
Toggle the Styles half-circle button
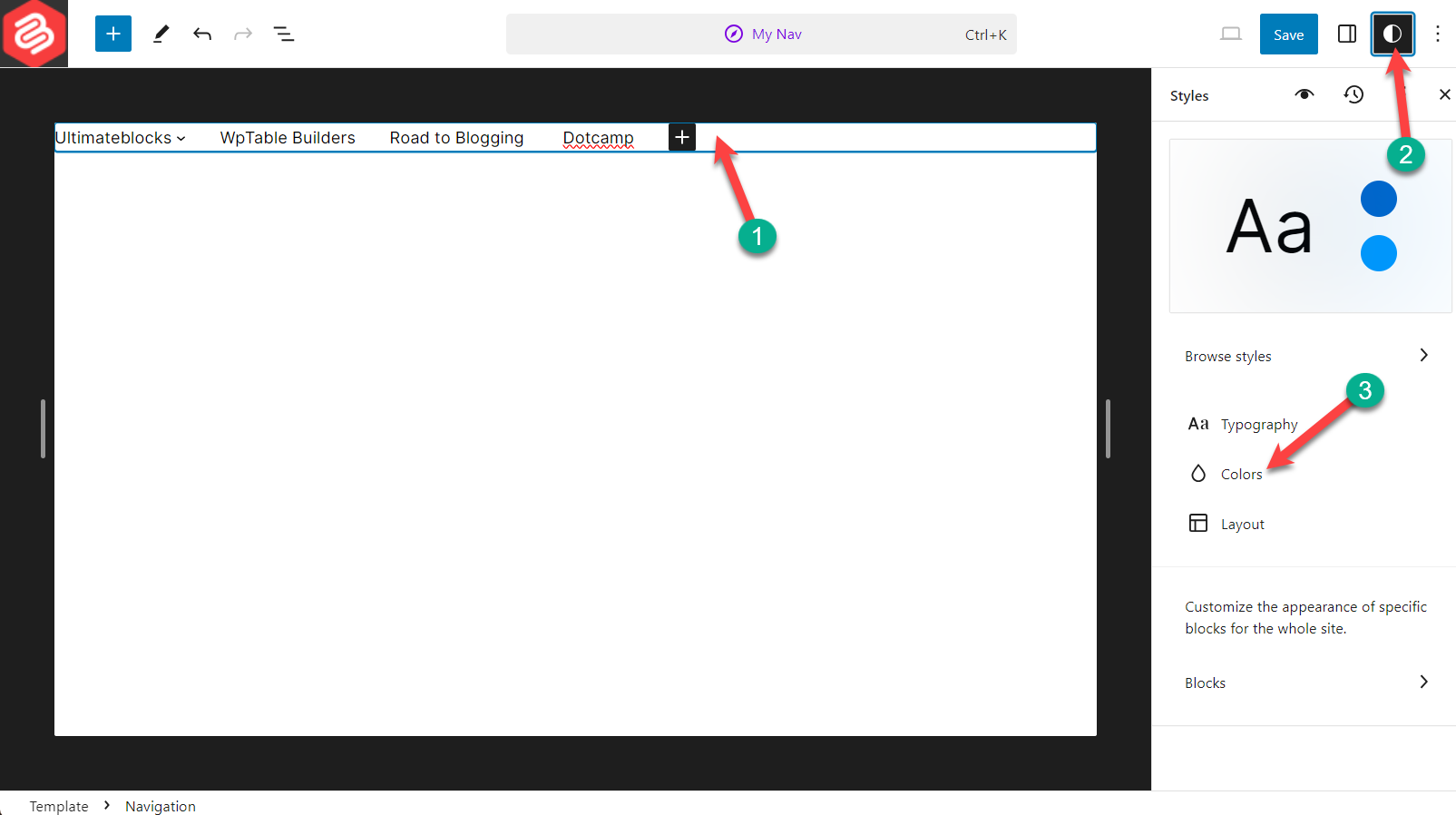click(1392, 34)
